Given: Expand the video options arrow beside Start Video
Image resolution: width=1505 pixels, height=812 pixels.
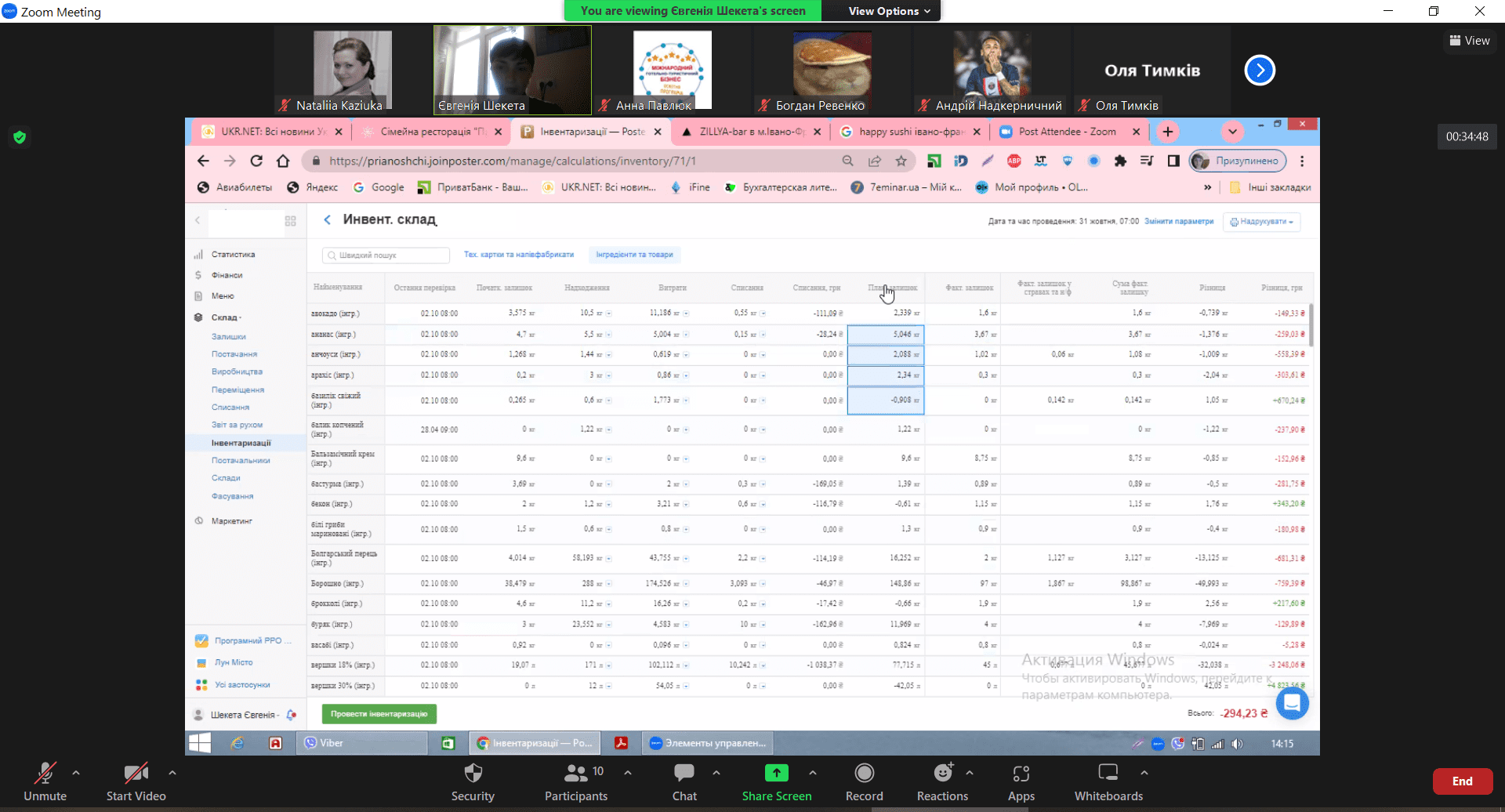Looking at the screenshot, I should (172, 773).
